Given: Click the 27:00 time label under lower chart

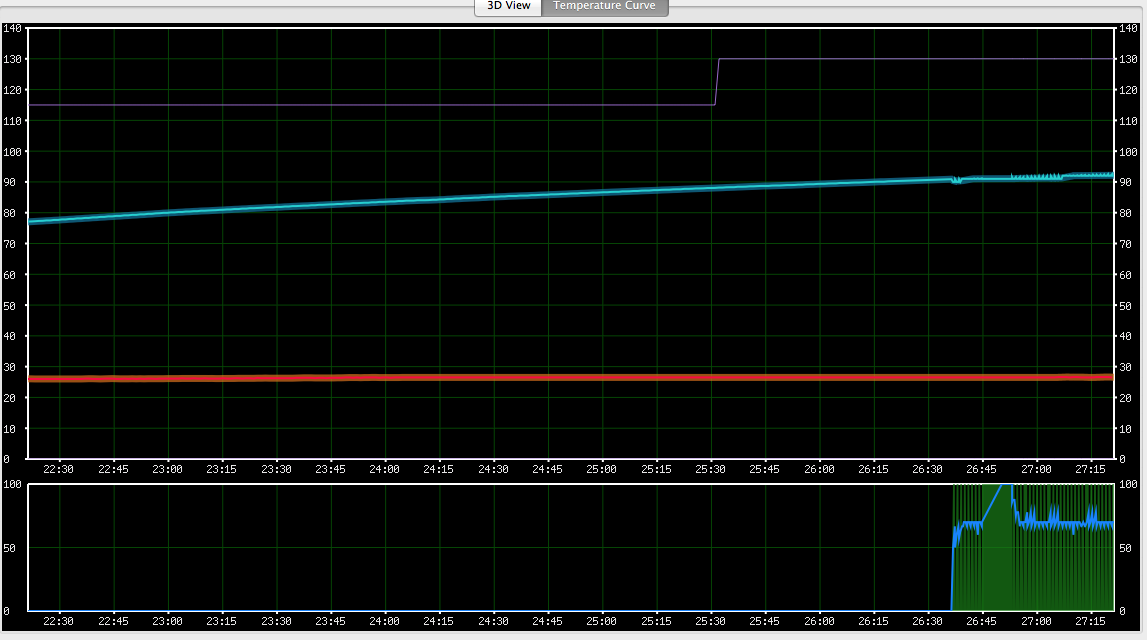Looking at the screenshot, I should pyautogui.click(x=1036, y=621).
